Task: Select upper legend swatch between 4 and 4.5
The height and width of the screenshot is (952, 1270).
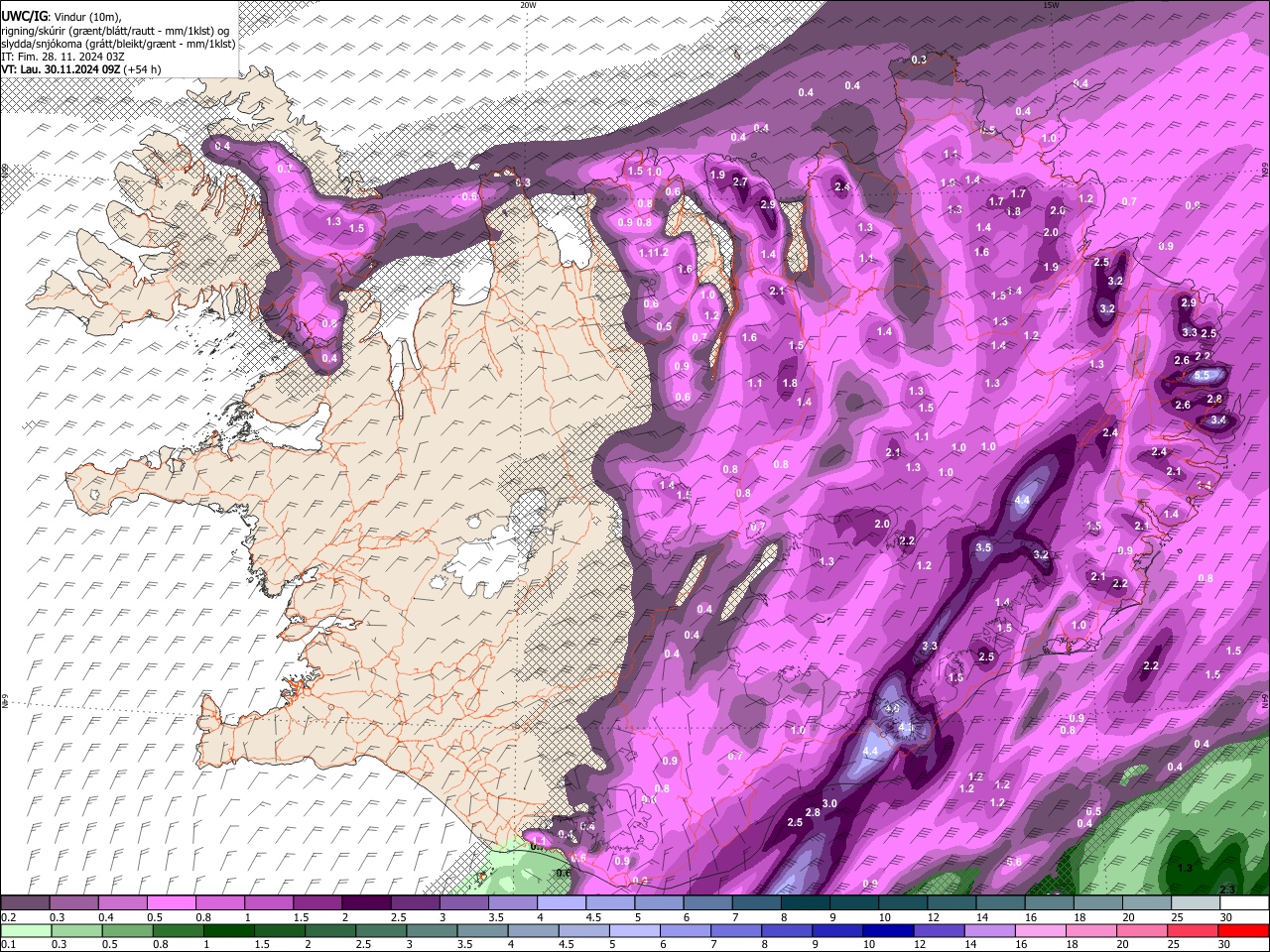Action: pyautogui.click(x=562, y=903)
